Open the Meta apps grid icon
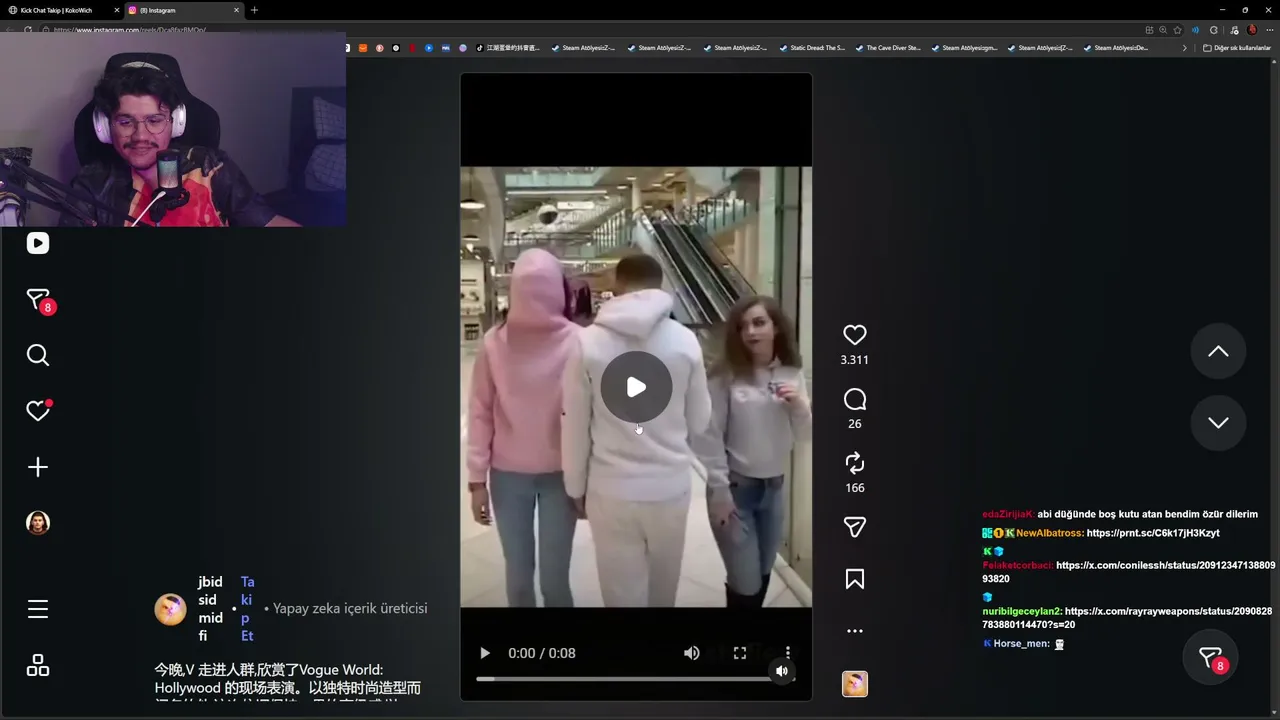 coord(38,665)
